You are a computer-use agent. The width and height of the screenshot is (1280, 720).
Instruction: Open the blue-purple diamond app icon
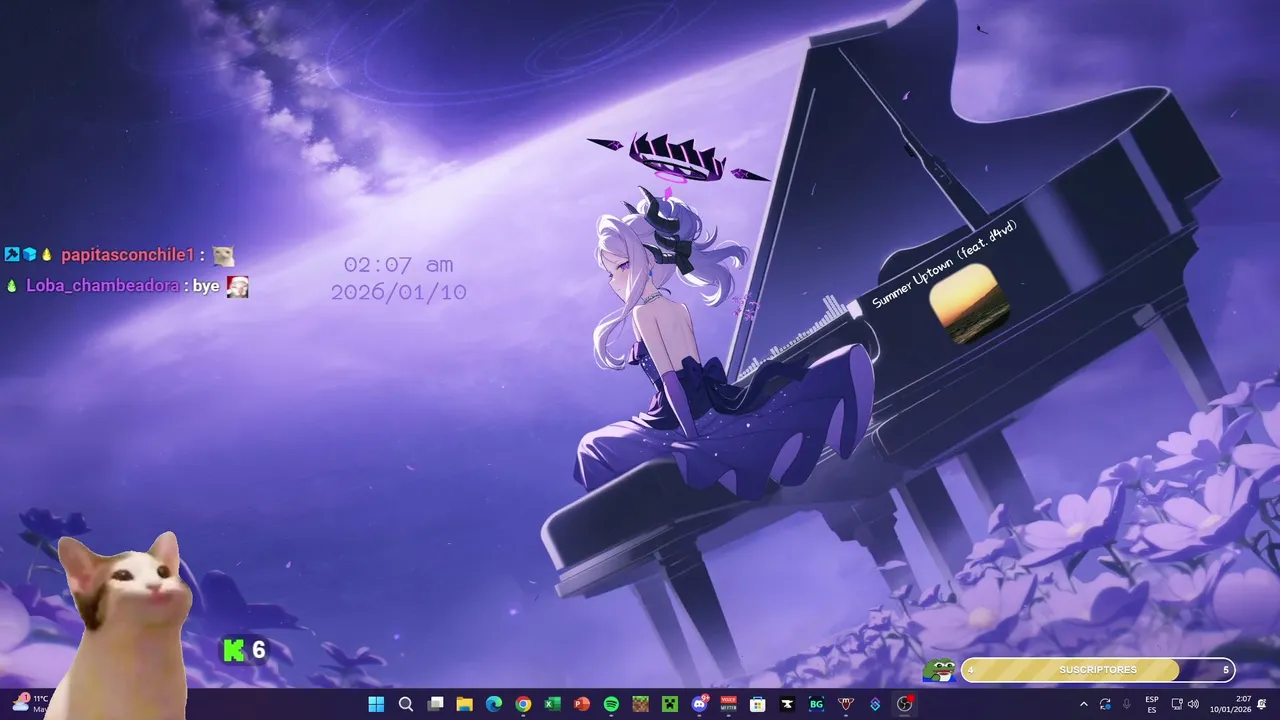(x=875, y=704)
